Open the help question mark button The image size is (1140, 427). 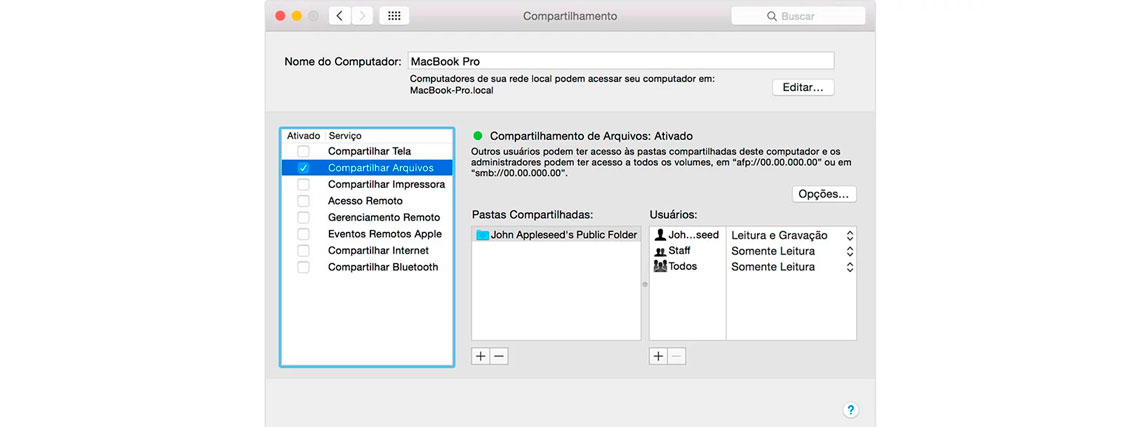point(851,410)
